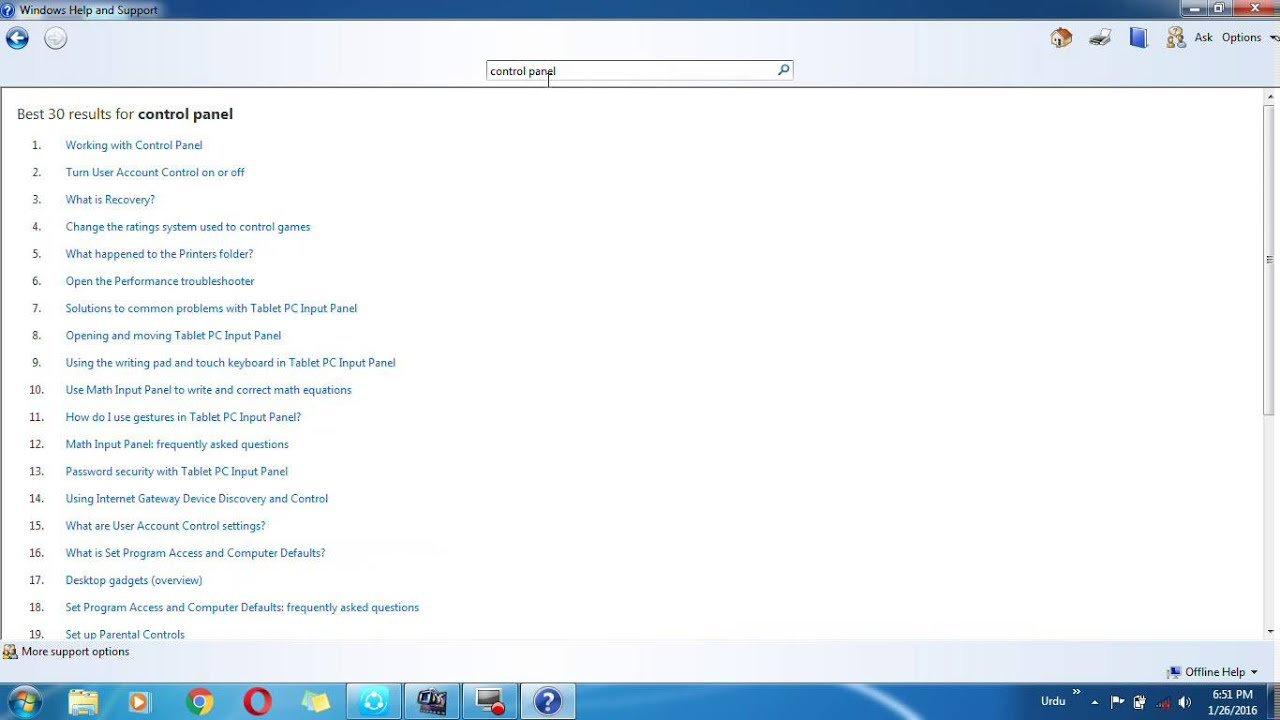Open Sticky Notes taskbar icon
This screenshot has height=720, width=1280.
tap(316, 702)
